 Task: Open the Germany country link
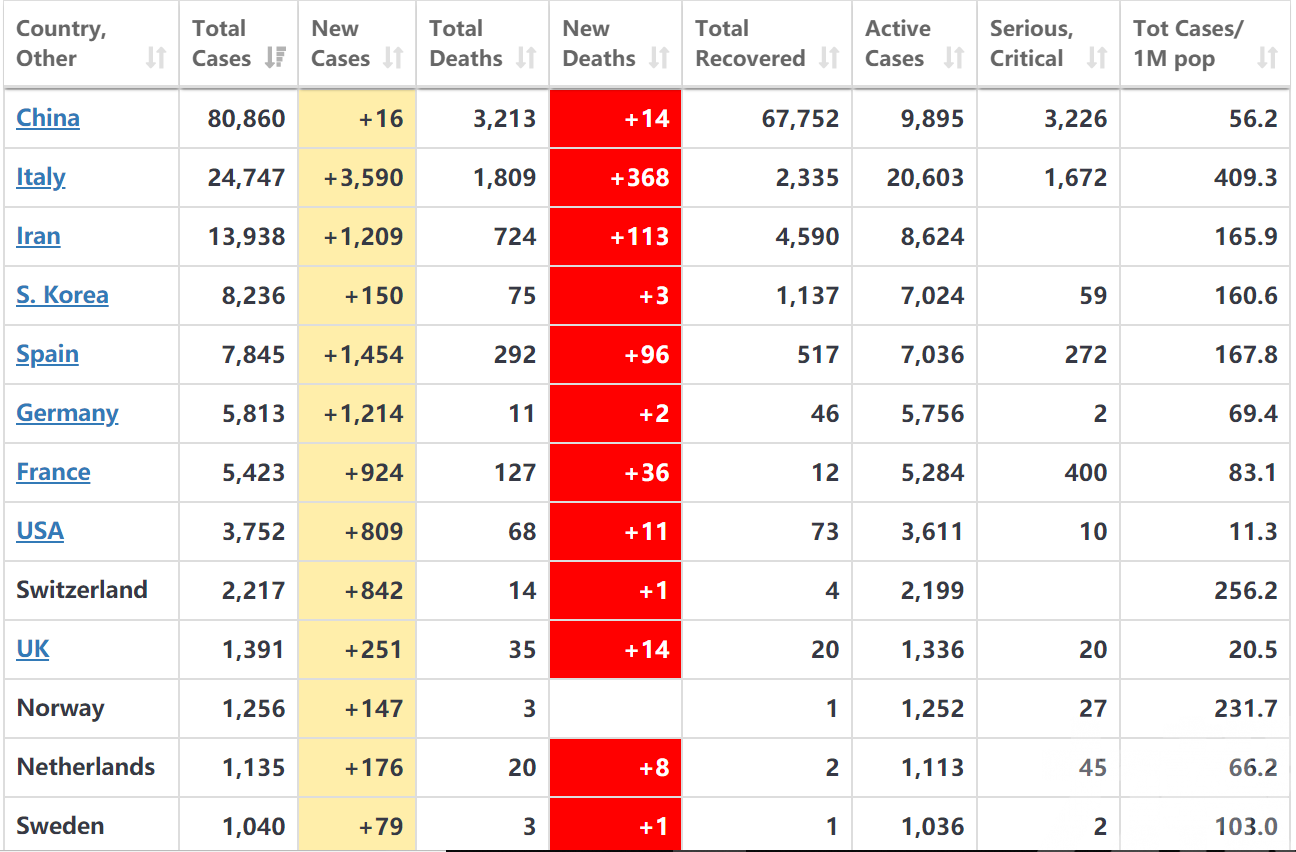click(x=67, y=413)
